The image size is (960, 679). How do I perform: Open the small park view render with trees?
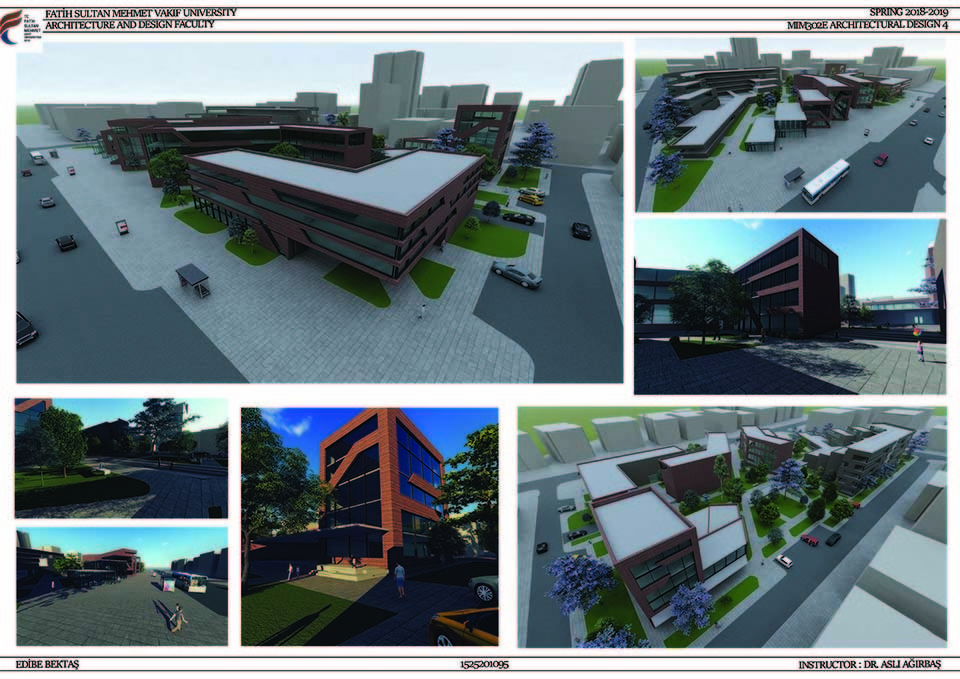point(121,458)
